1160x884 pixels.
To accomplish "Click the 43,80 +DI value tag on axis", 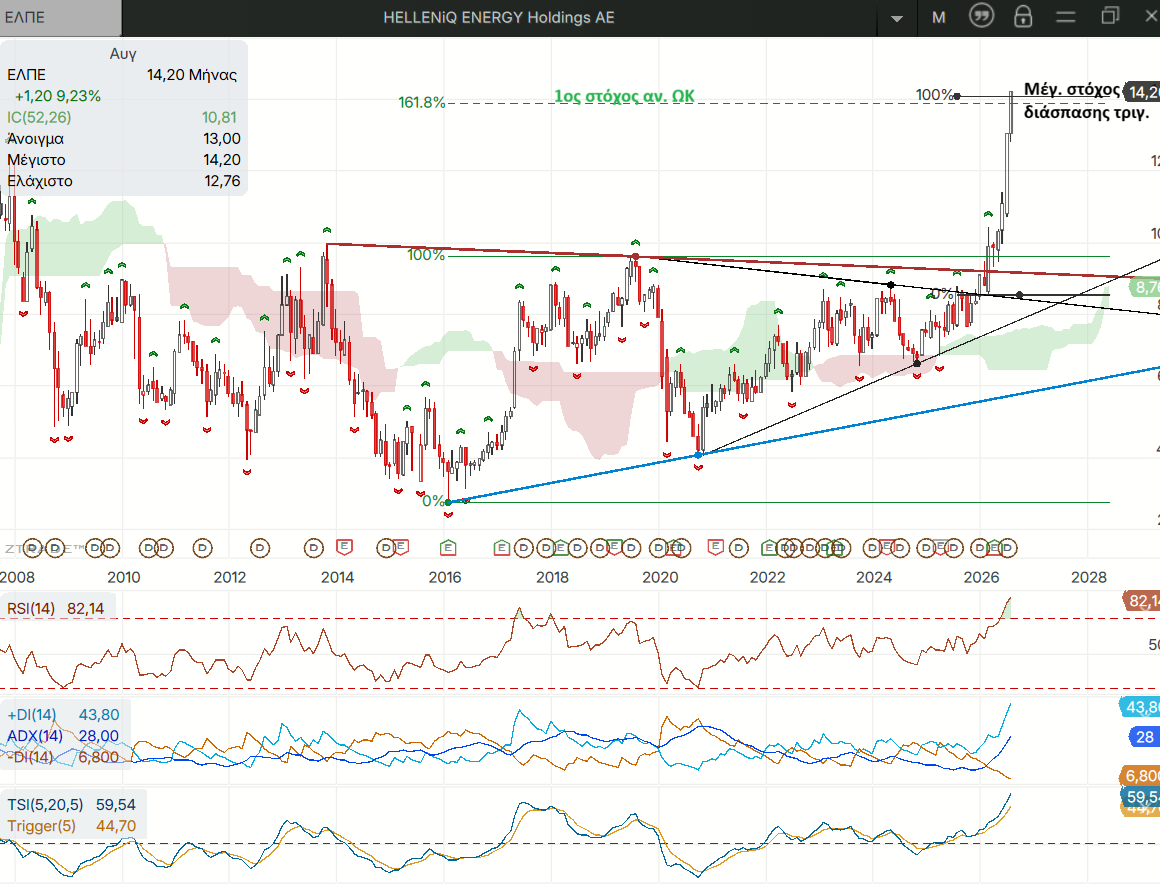I will coord(1140,707).
